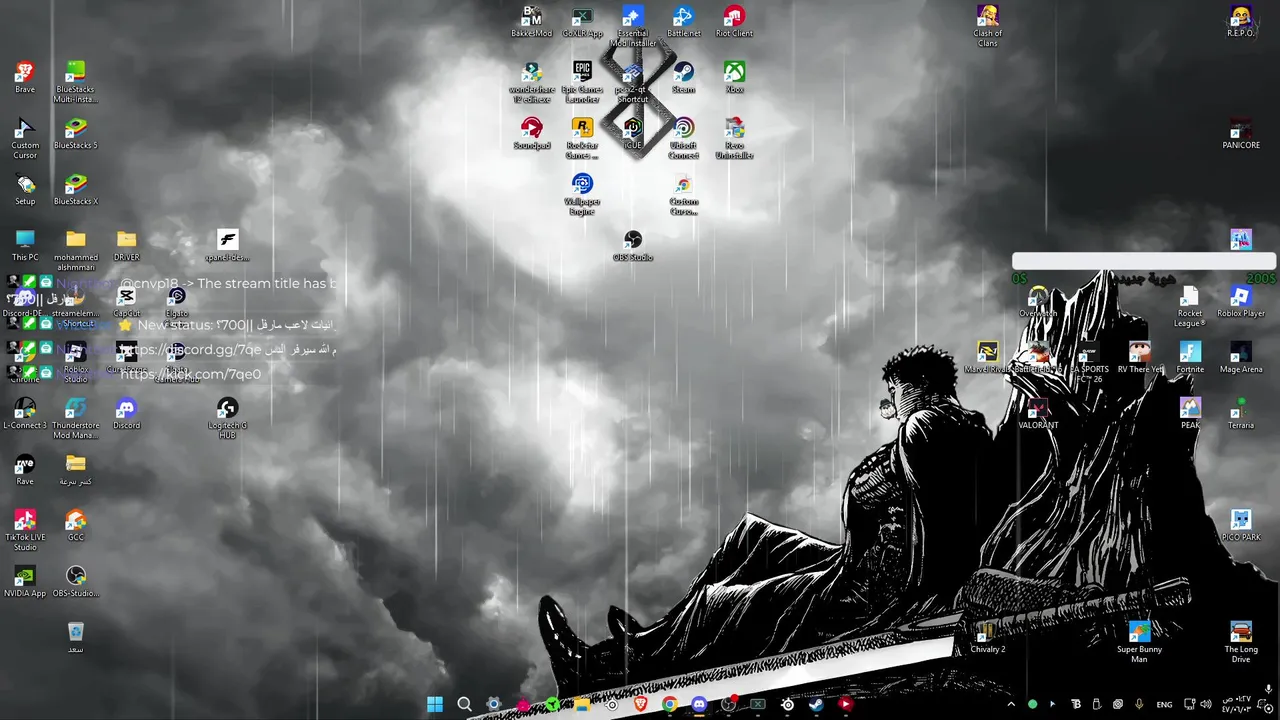Open File Explorer from the taskbar

[x=582, y=704]
